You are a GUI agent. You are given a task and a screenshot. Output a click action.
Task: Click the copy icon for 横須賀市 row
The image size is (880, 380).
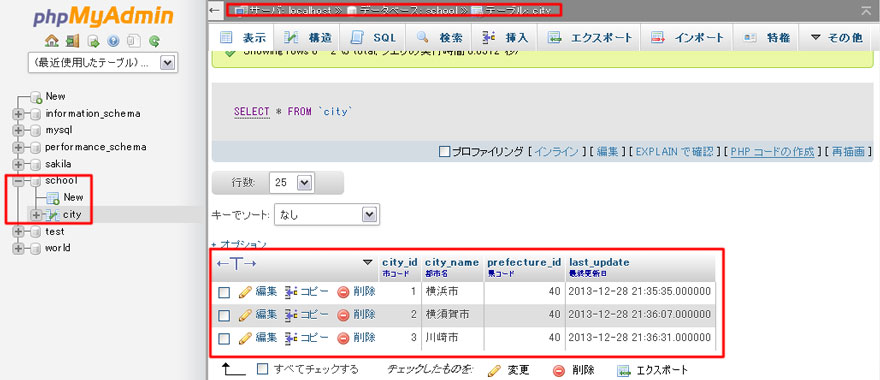291,314
